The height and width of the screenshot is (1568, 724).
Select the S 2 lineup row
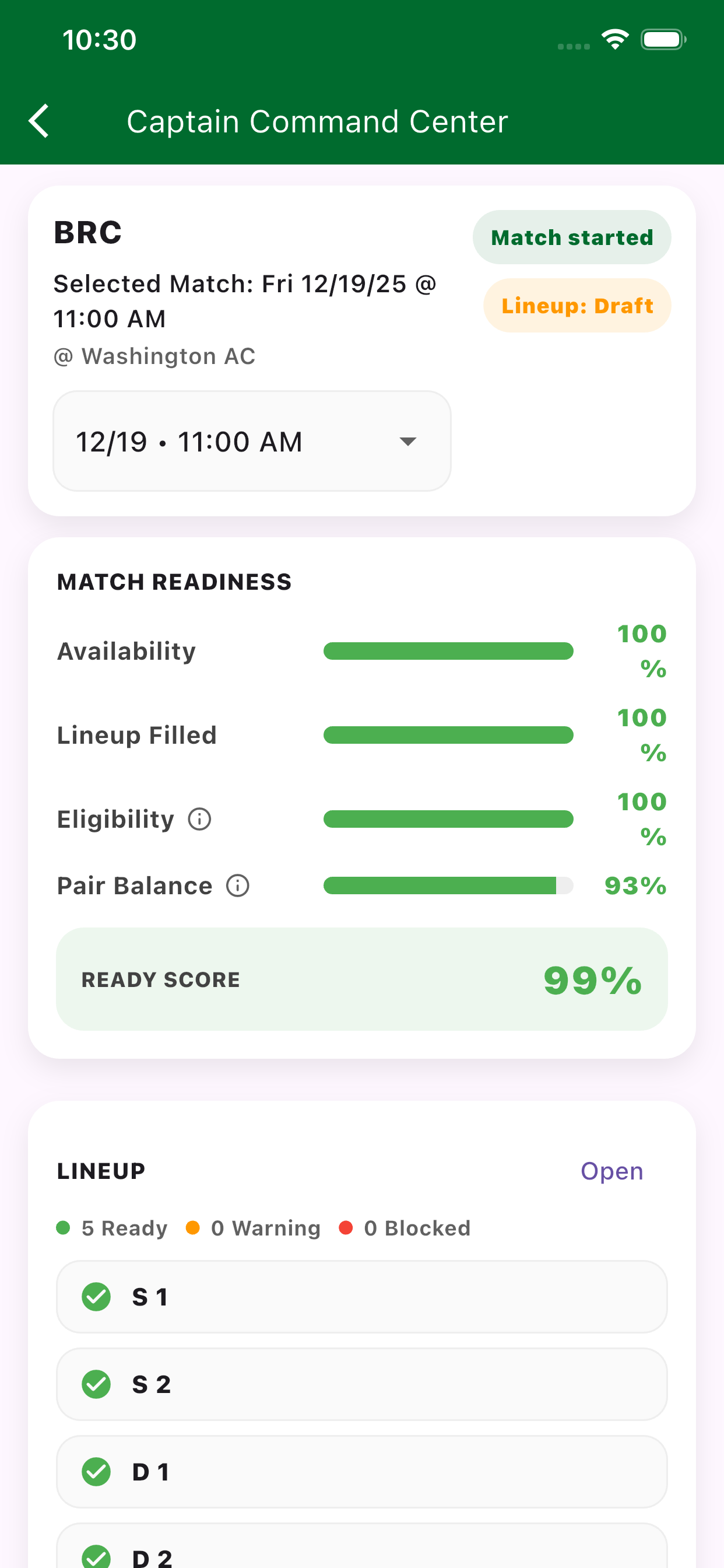coord(361,1384)
